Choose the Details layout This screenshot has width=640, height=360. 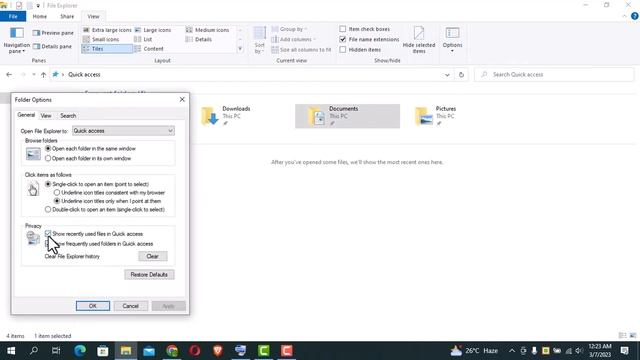(198, 39)
